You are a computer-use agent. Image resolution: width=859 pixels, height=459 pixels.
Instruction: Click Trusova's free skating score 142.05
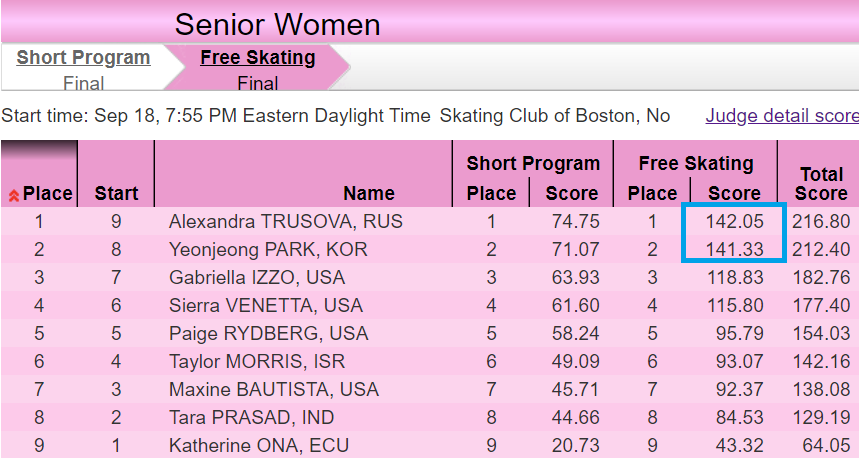[734, 221]
